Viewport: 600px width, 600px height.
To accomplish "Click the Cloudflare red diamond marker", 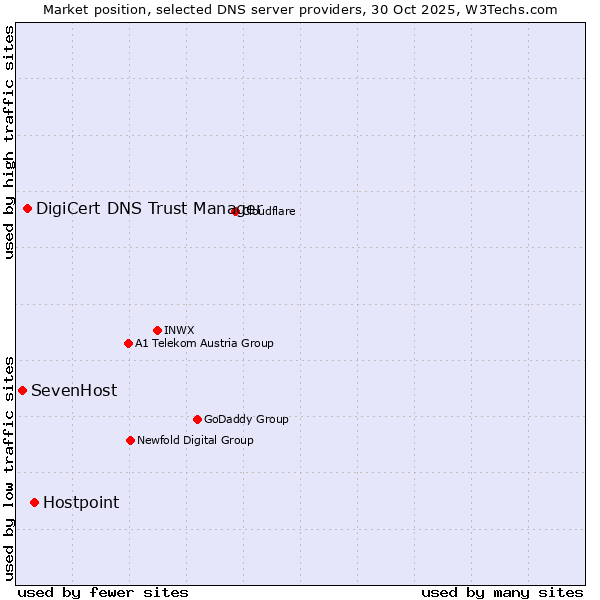I will click(236, 211).
